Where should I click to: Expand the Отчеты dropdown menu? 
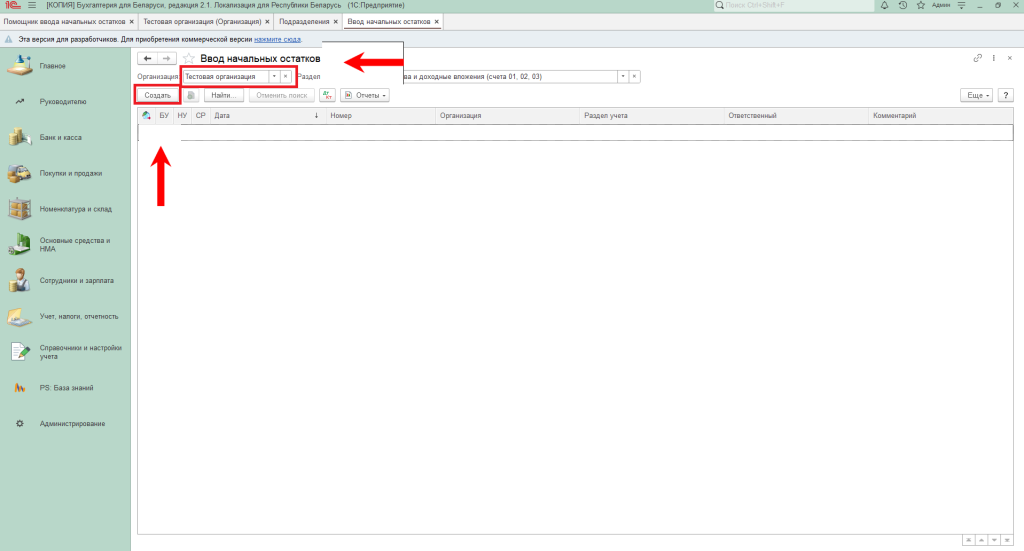click(364, 95)
